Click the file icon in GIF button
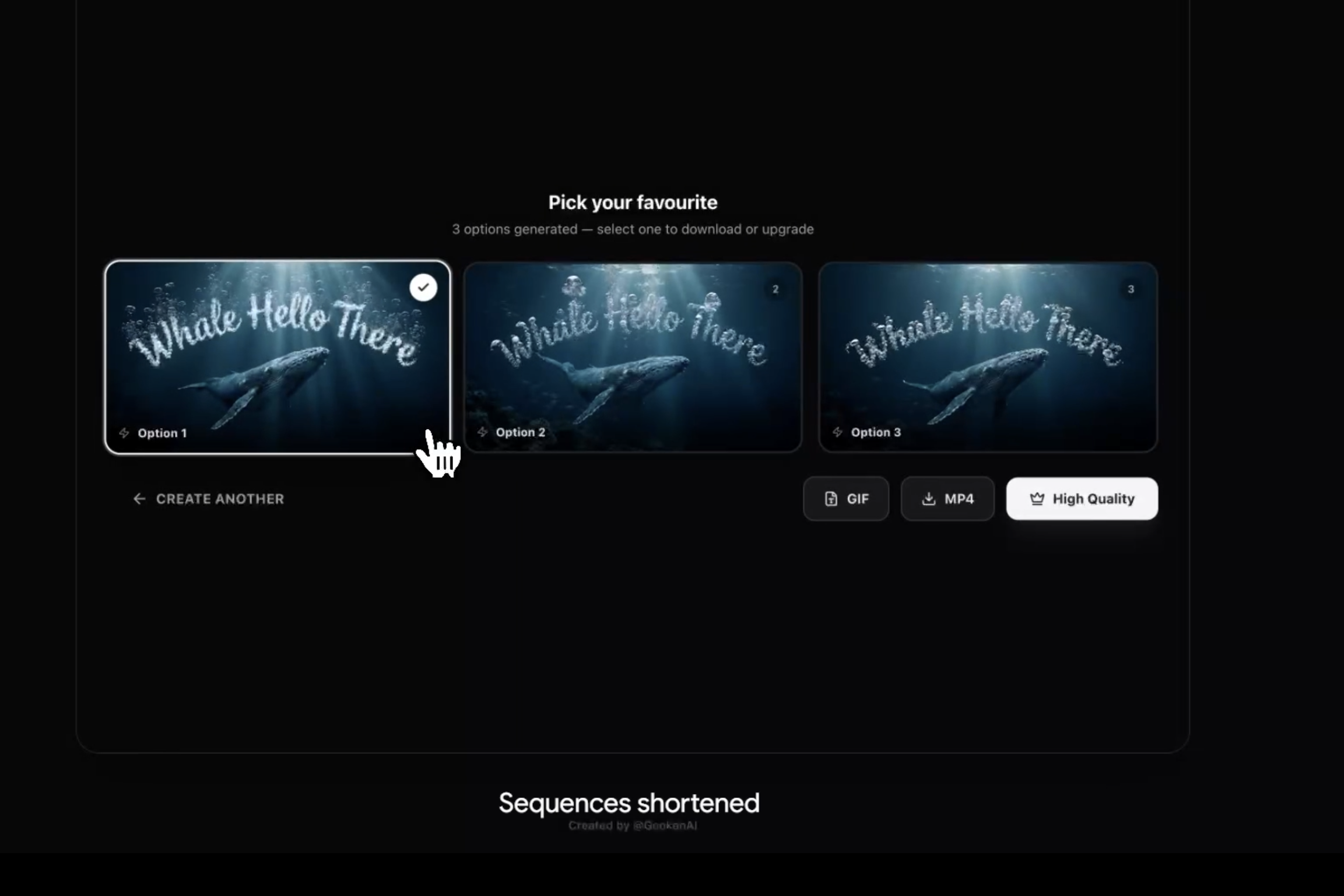This screenshot has width=1344, height=896. click(831, 499)
